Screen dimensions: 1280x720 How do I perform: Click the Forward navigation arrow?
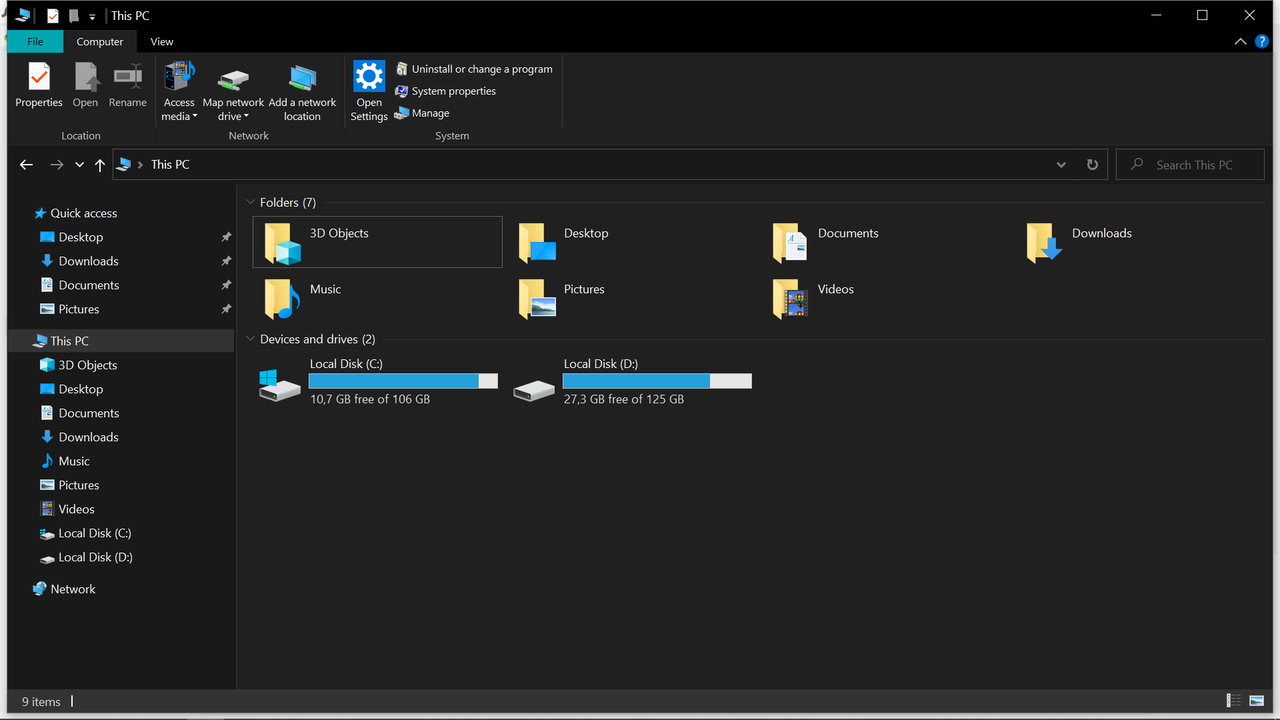[56, 165]
